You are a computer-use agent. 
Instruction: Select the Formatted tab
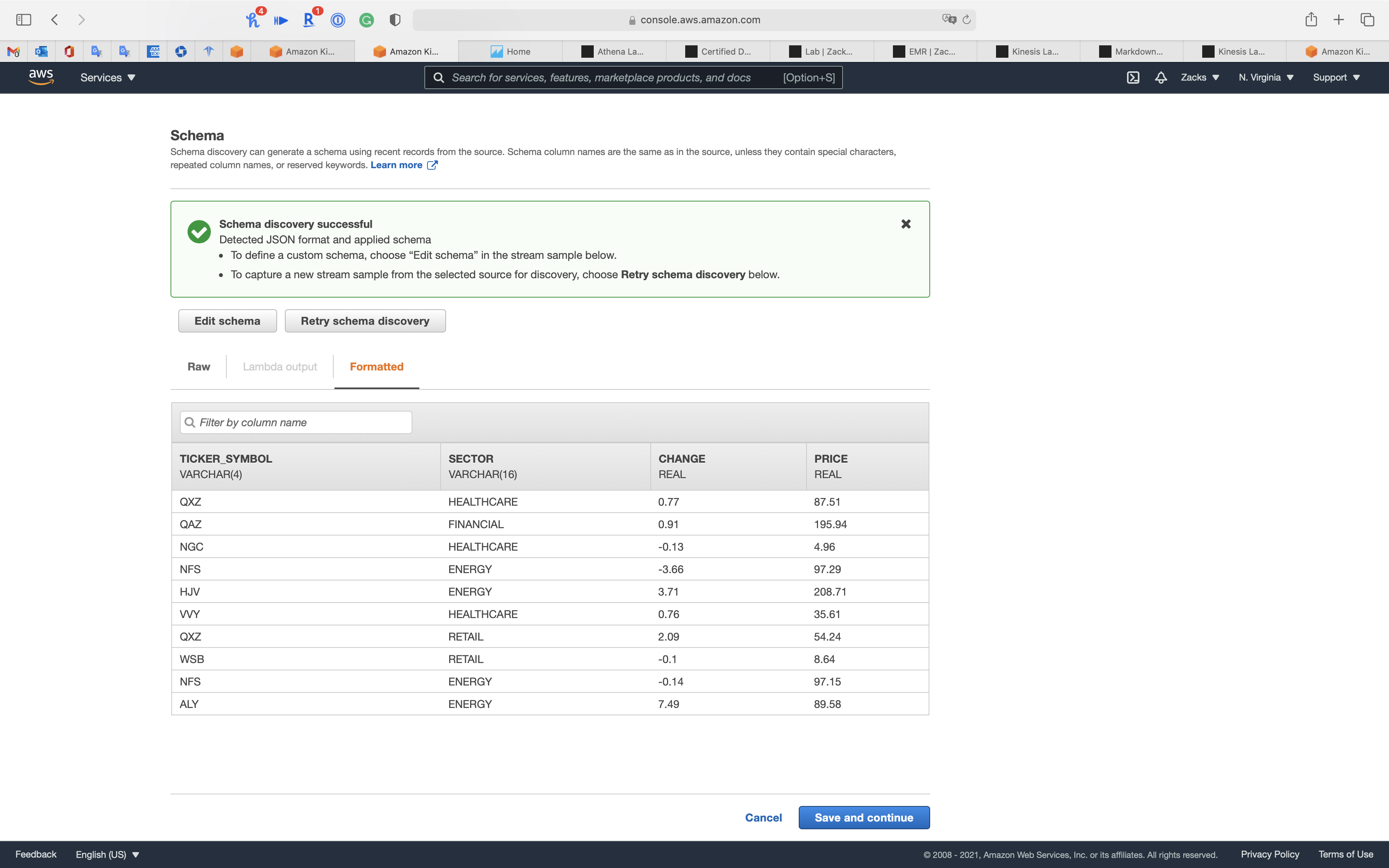pos(377,366)
